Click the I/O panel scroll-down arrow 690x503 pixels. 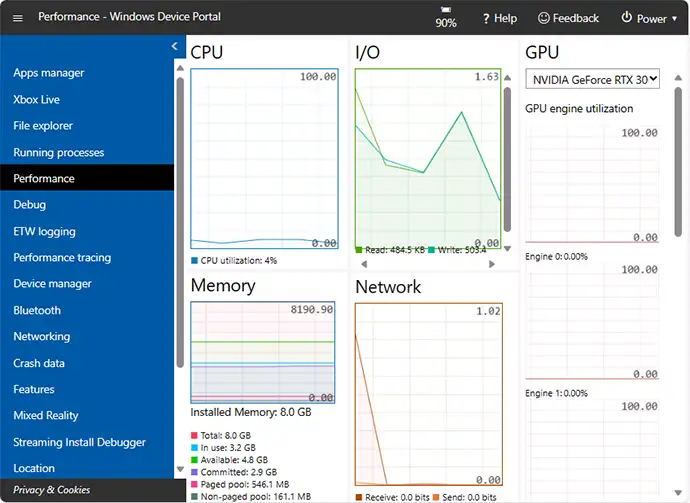(x=507, y=249)
